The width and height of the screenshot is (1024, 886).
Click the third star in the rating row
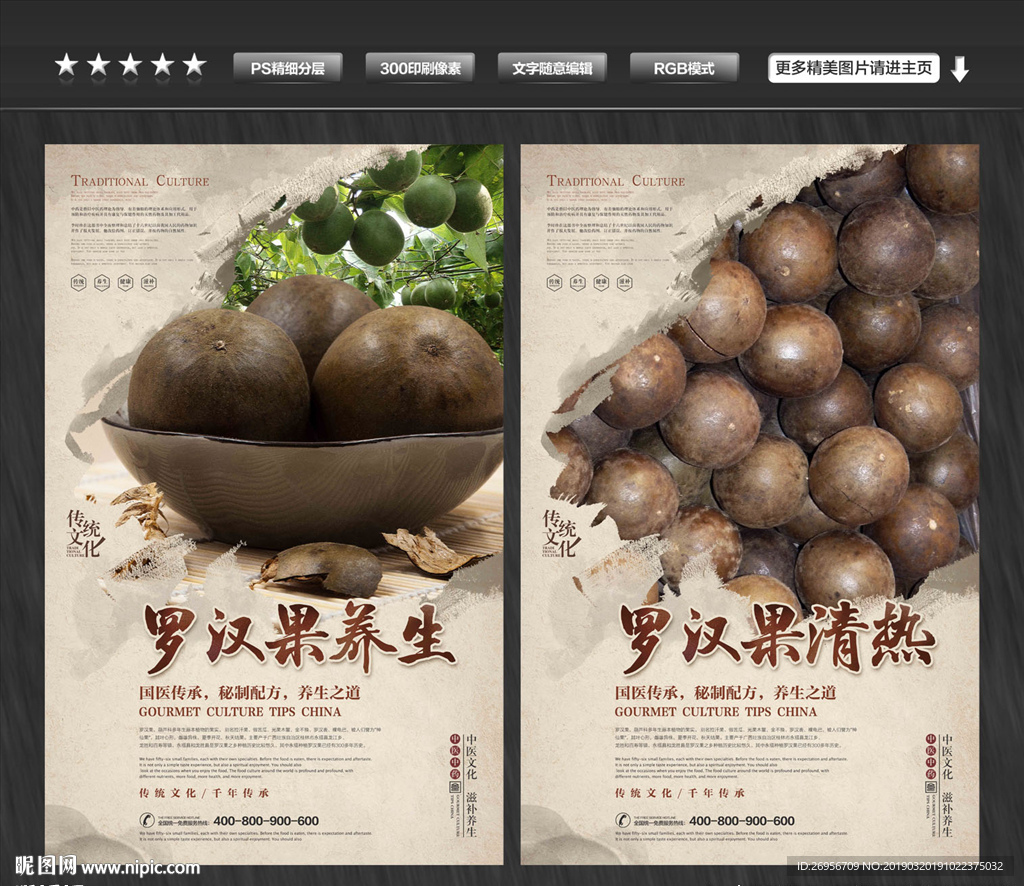coord(131,66)
